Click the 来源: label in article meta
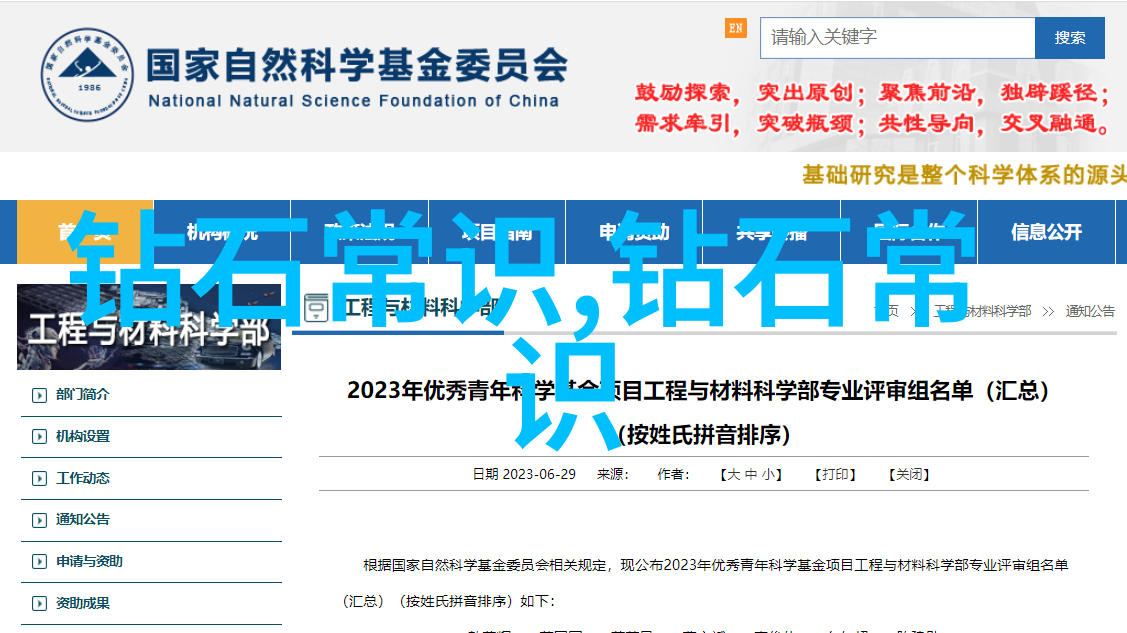Screen dimensions: 1127x633 pyautogui.click(x=612, y=474)
